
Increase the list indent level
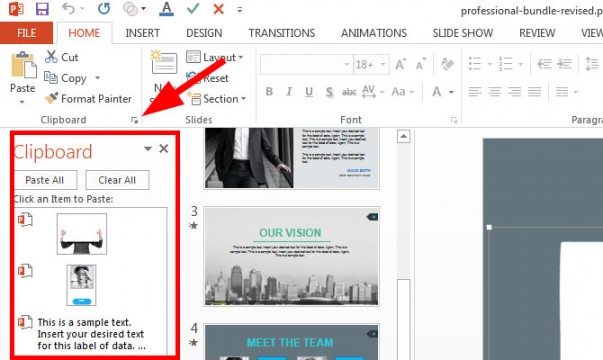tap(565, 64)
